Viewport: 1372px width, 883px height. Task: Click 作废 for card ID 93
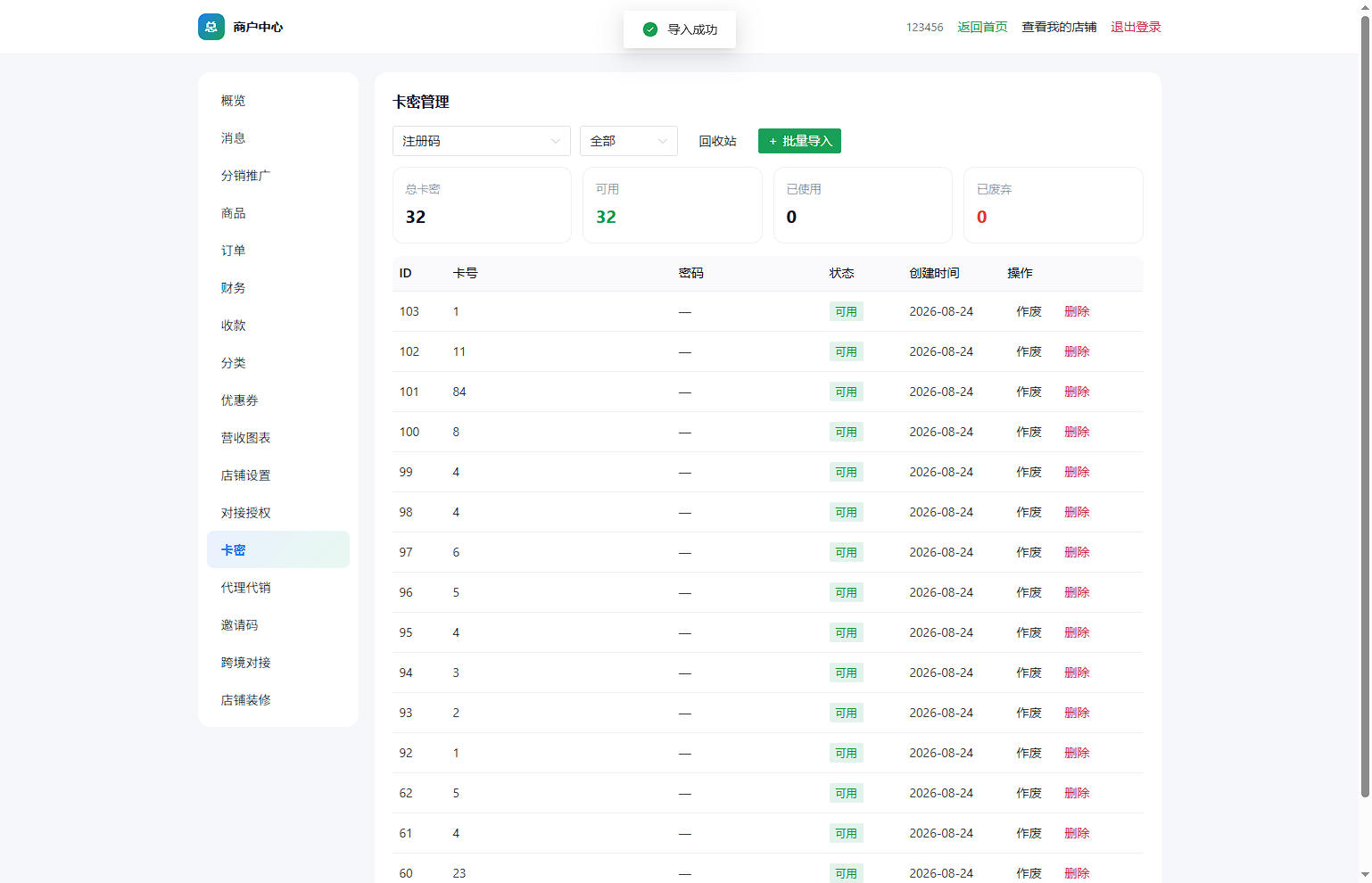(x=1029, y=713)
